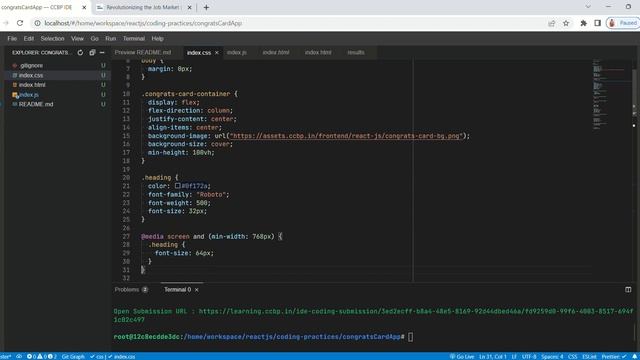Close the Revolutionizing the Job Market tab
Image resolution: width=640 pixels, height=360 pixels.
tap(189, 7)
